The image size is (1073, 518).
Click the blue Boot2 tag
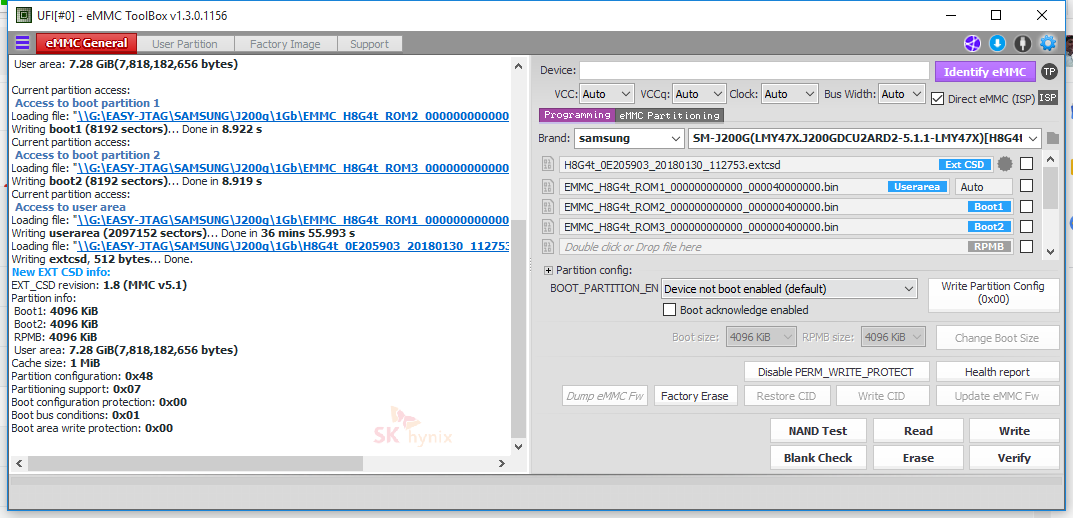[x=990, y=226]
